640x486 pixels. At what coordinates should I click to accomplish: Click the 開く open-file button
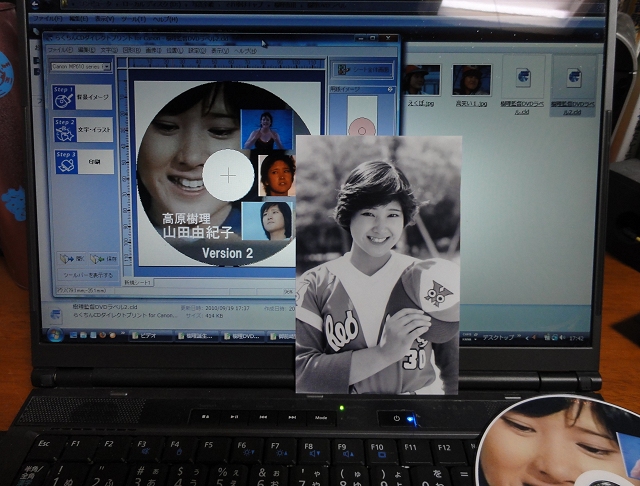coord(72,258)
